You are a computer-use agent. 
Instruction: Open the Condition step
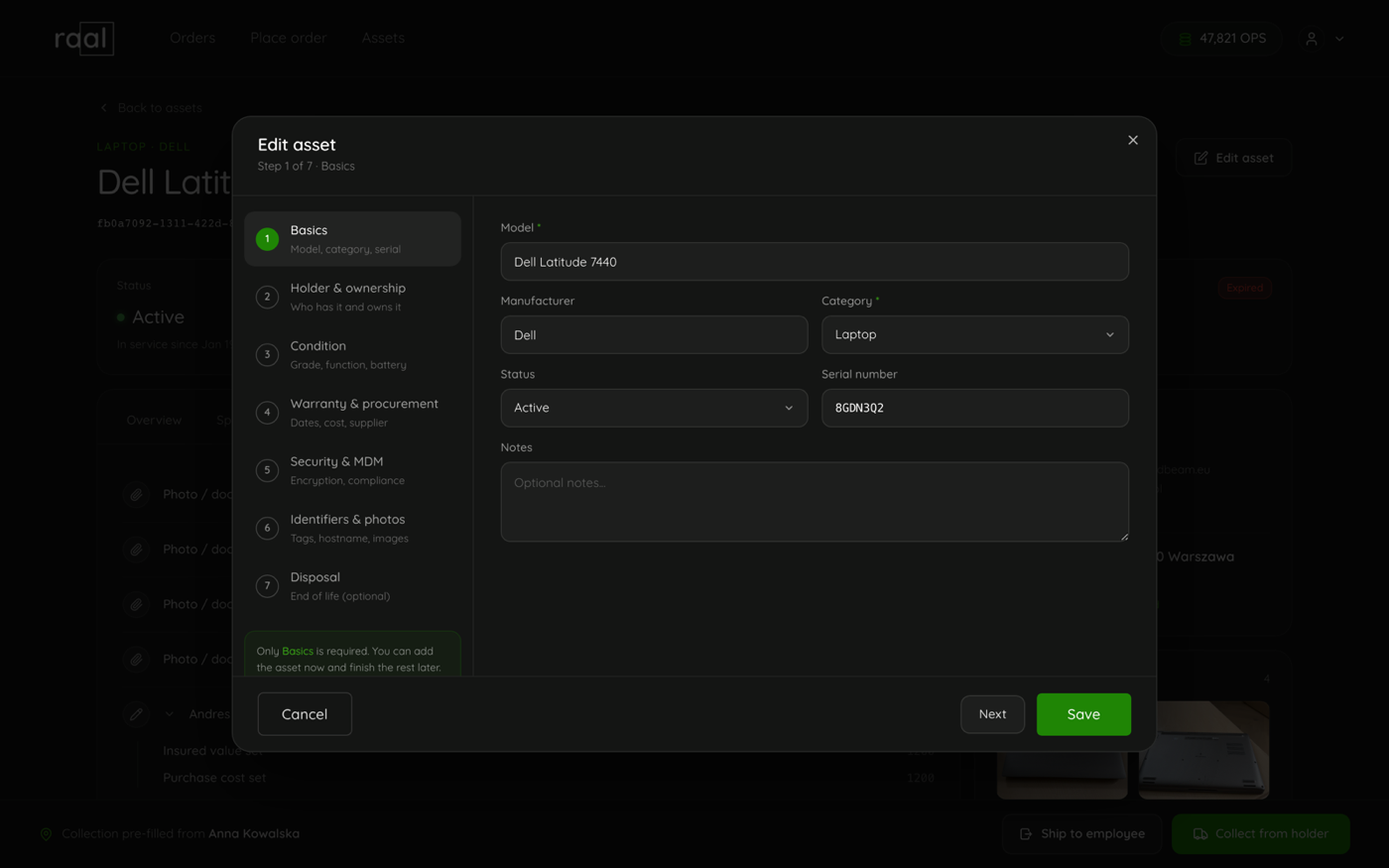[x=352, y=354]
